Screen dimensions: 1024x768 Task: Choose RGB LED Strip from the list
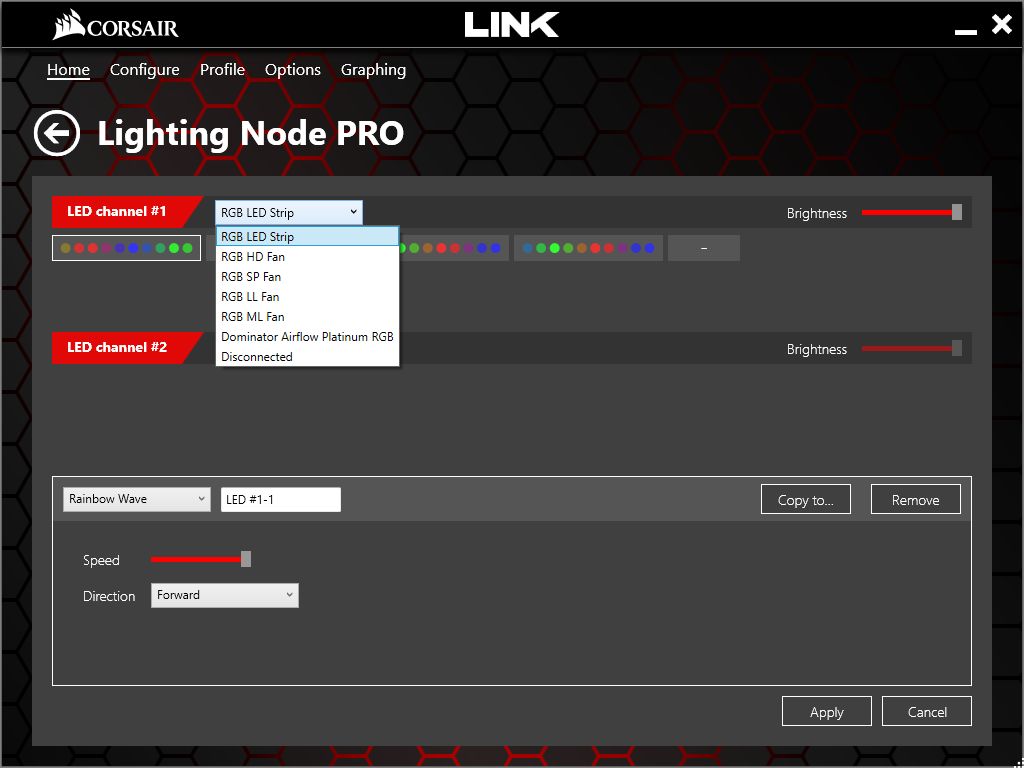[307, 236]
